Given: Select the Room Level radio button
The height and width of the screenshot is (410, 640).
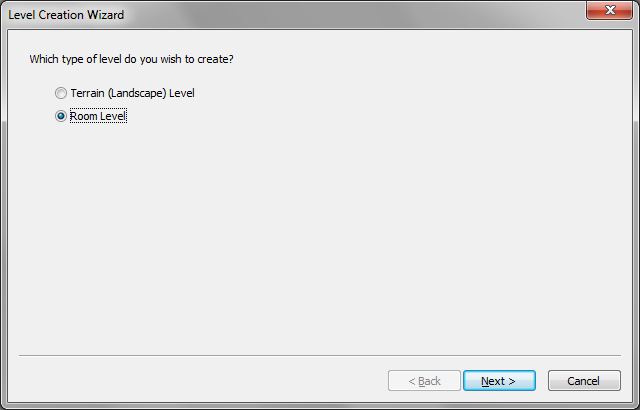Looking at the screenshot, I should tap(62, 116).
